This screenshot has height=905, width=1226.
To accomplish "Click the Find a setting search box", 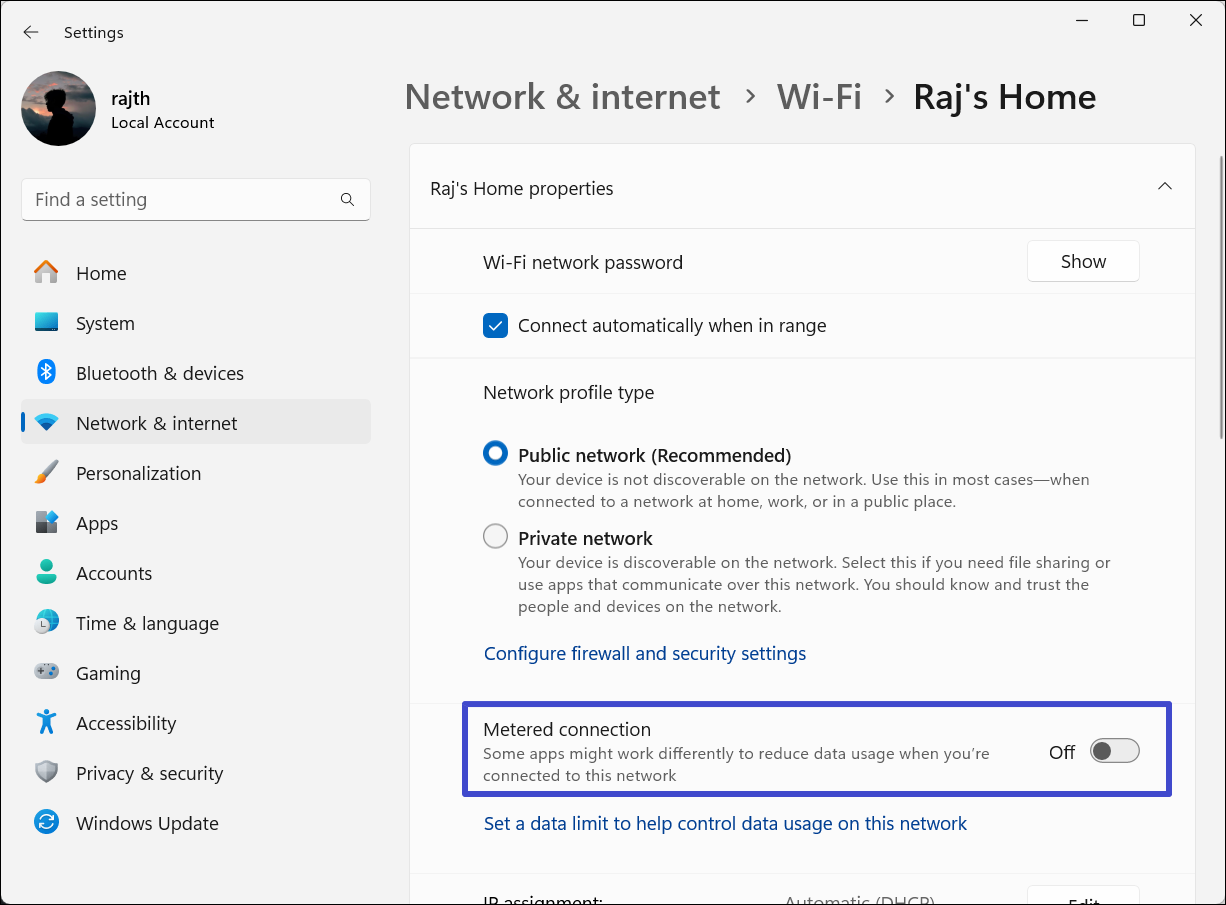I will 180,200.
